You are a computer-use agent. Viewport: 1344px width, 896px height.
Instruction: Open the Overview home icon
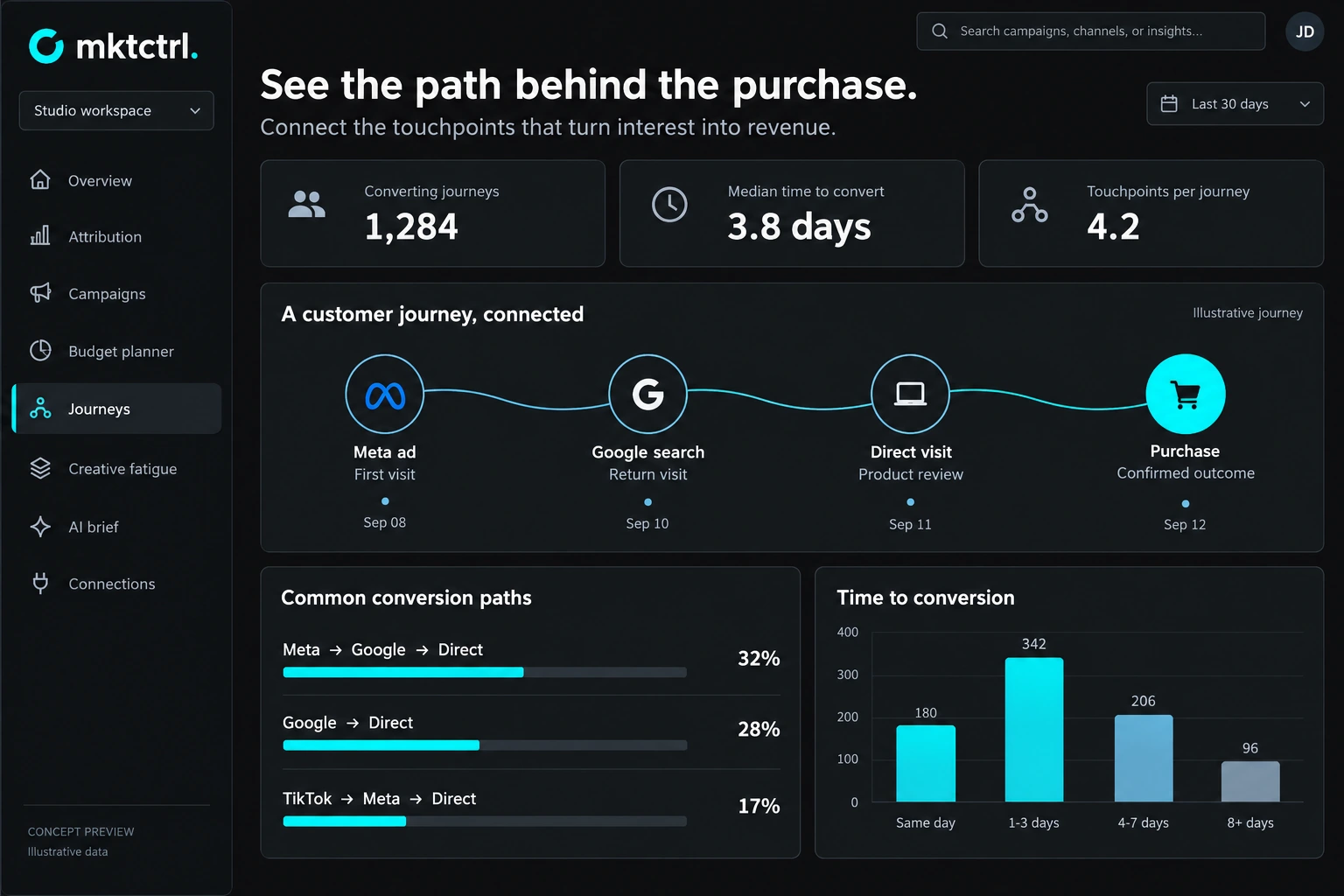pos(40,179)
